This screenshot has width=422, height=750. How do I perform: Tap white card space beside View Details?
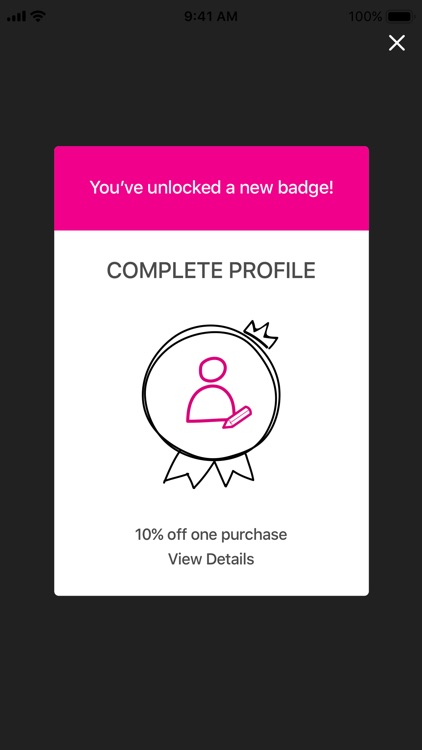coord(311,559)
